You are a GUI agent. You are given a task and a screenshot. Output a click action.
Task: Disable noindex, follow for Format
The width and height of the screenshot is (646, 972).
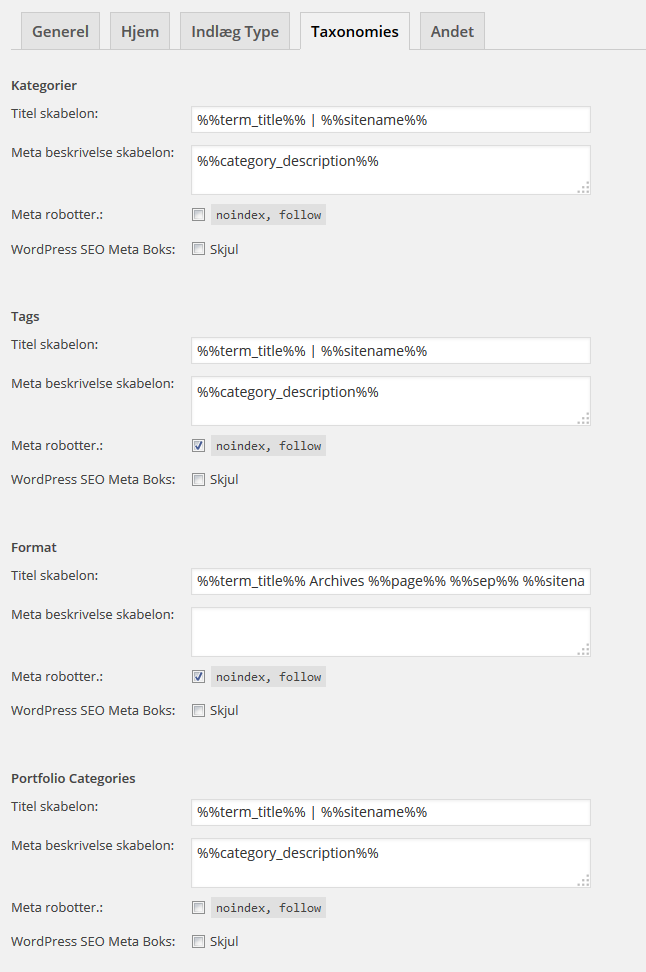pos(199,677)
